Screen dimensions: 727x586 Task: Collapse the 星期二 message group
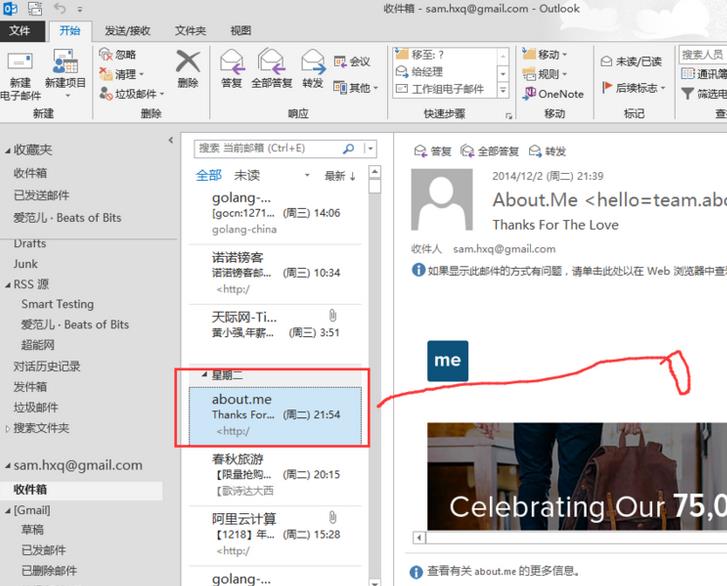coord(204,375)
